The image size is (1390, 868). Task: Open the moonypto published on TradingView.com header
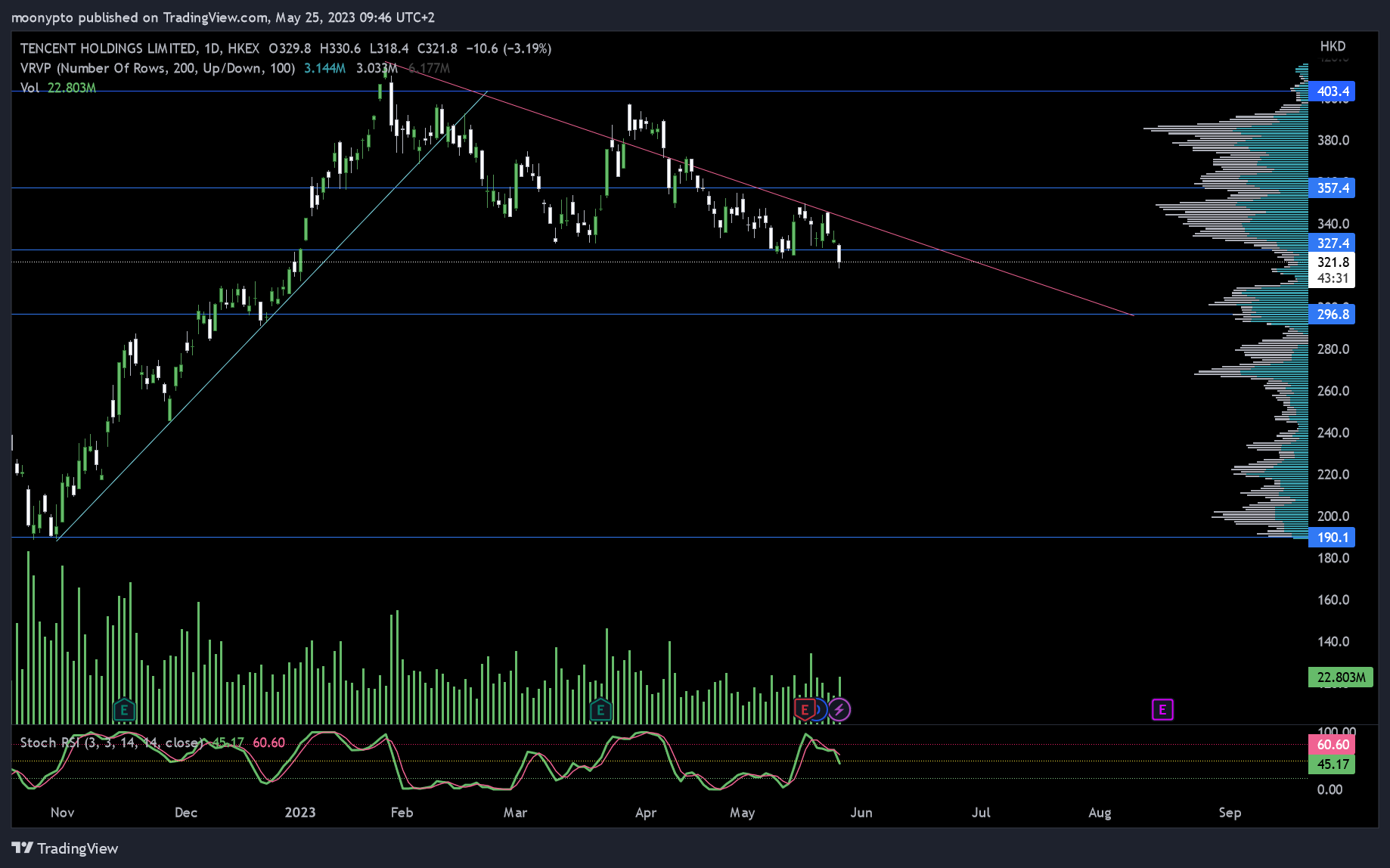pos(222,17)
